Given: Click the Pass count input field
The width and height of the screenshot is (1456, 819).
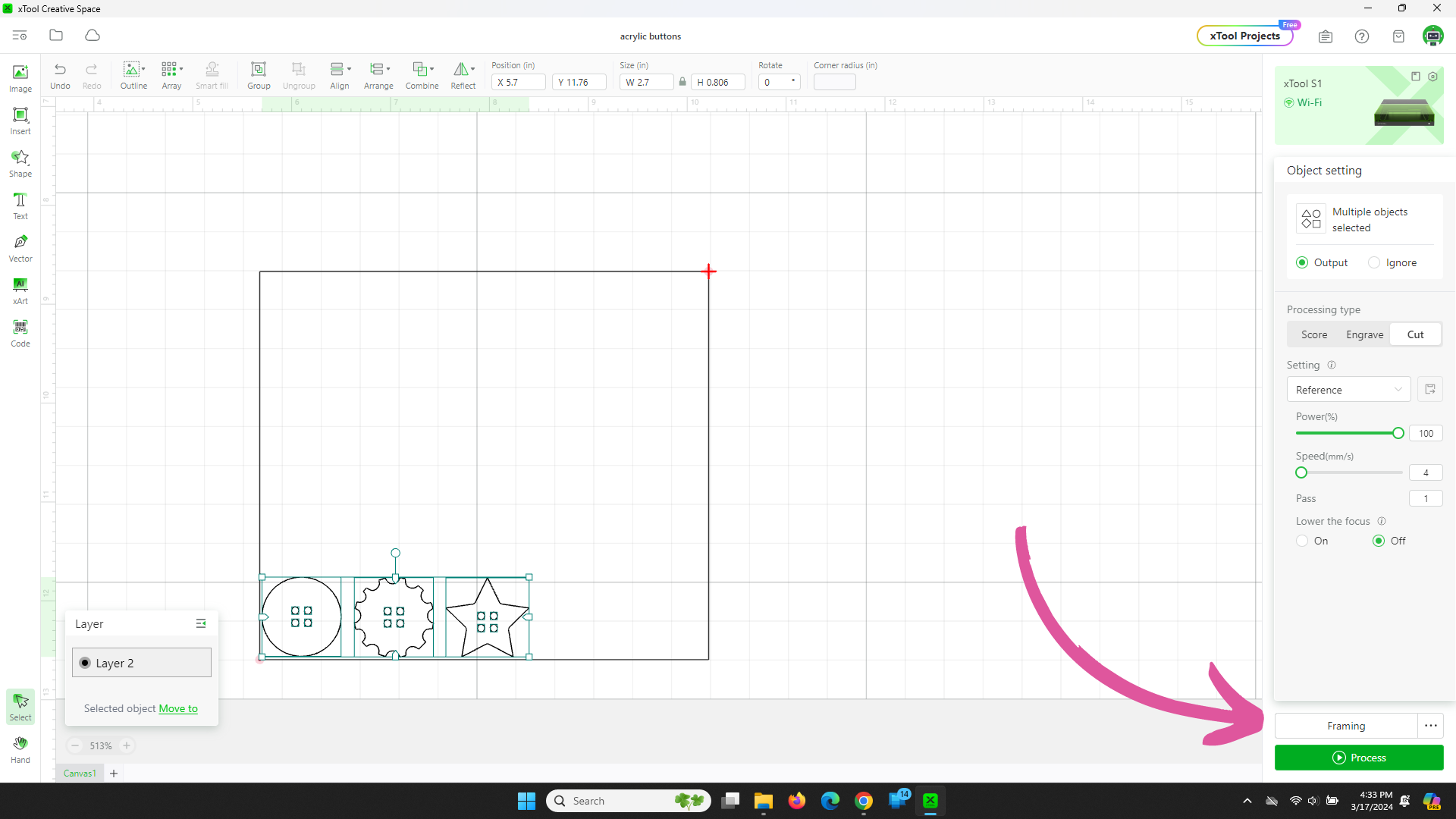Looking at the screenshot, I should pyautogui.click(x=1426, y=498).
